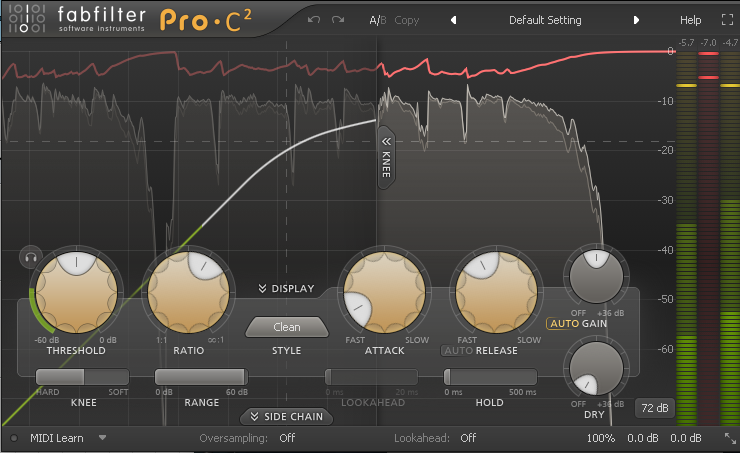This screenshot has width=740, height=453.
Task: Go to next preset arrow
Action: click(x=636, y=20)
